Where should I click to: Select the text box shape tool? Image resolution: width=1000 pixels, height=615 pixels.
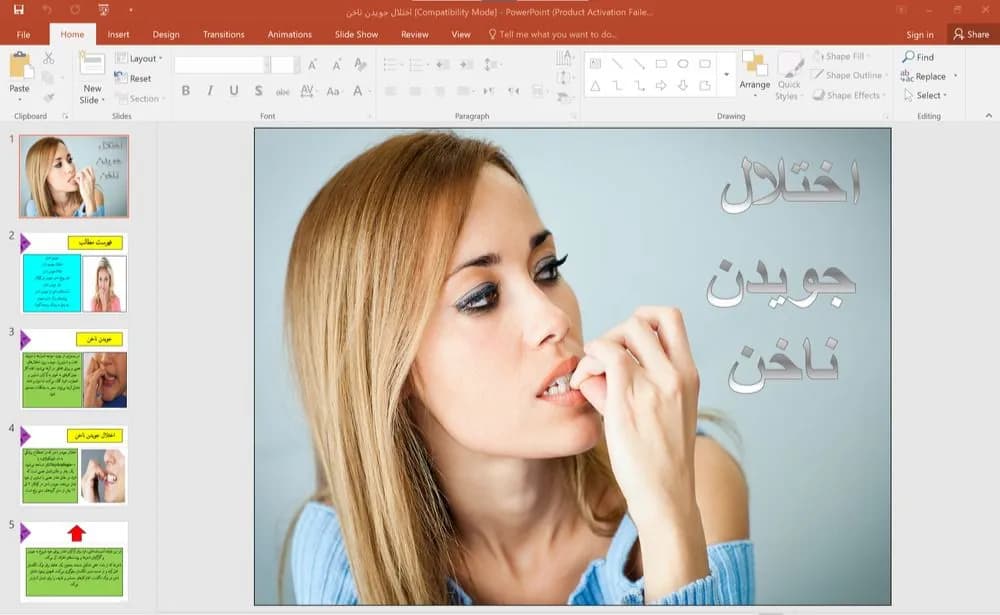click(595, 64)
